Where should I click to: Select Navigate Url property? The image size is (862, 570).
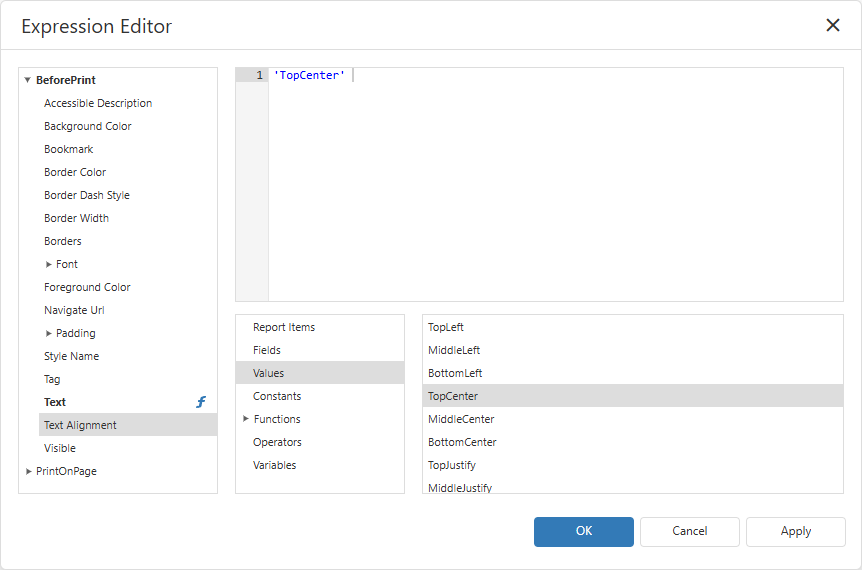click(74, 311)
